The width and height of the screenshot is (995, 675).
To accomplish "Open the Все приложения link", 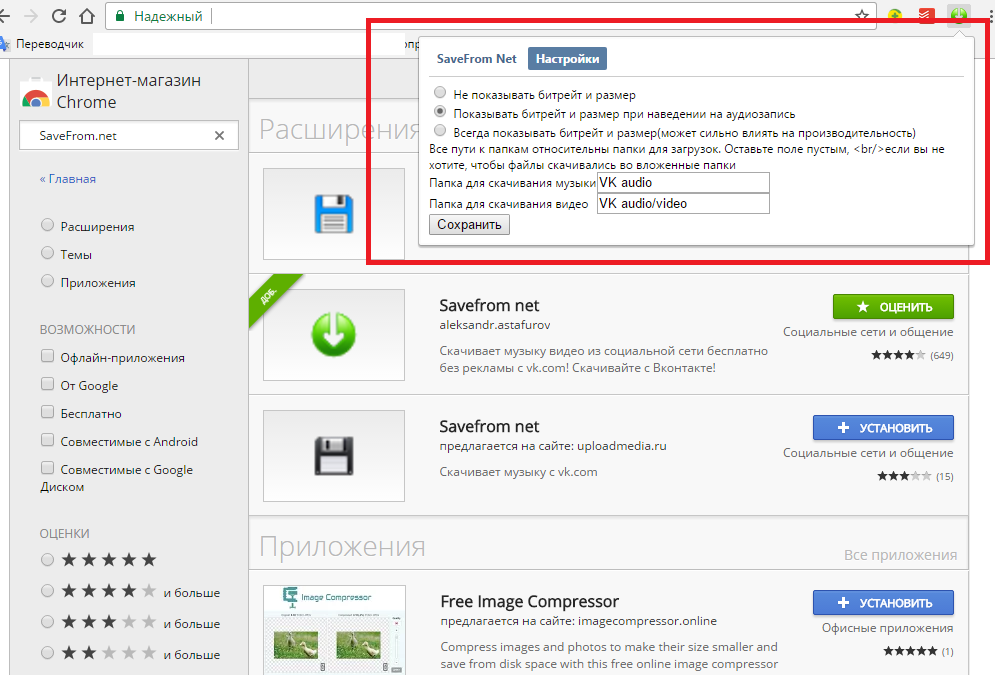I will [x=900, y=555].
